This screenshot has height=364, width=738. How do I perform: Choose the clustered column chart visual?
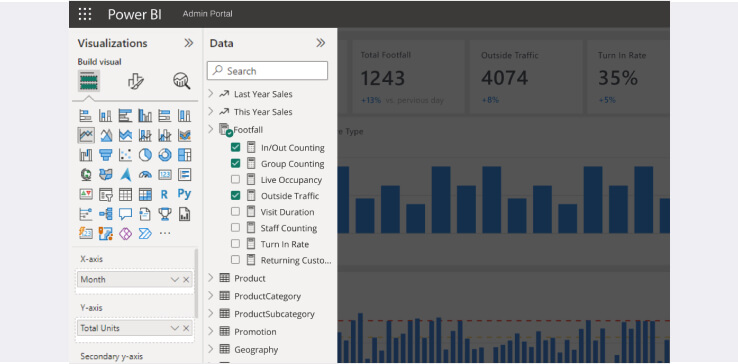point(145,115)
